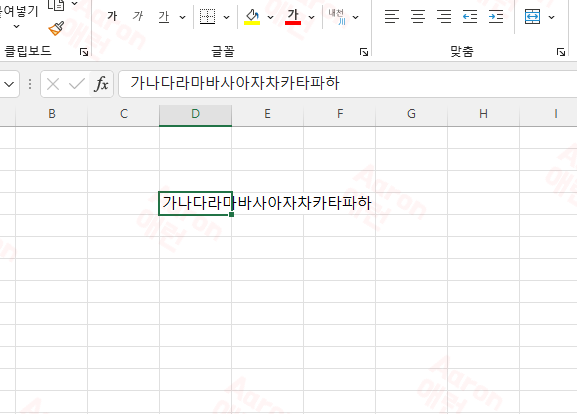The height and width of the screenshot is (414, 577).
Task: Apply red font color
Action: coord(293,17)
